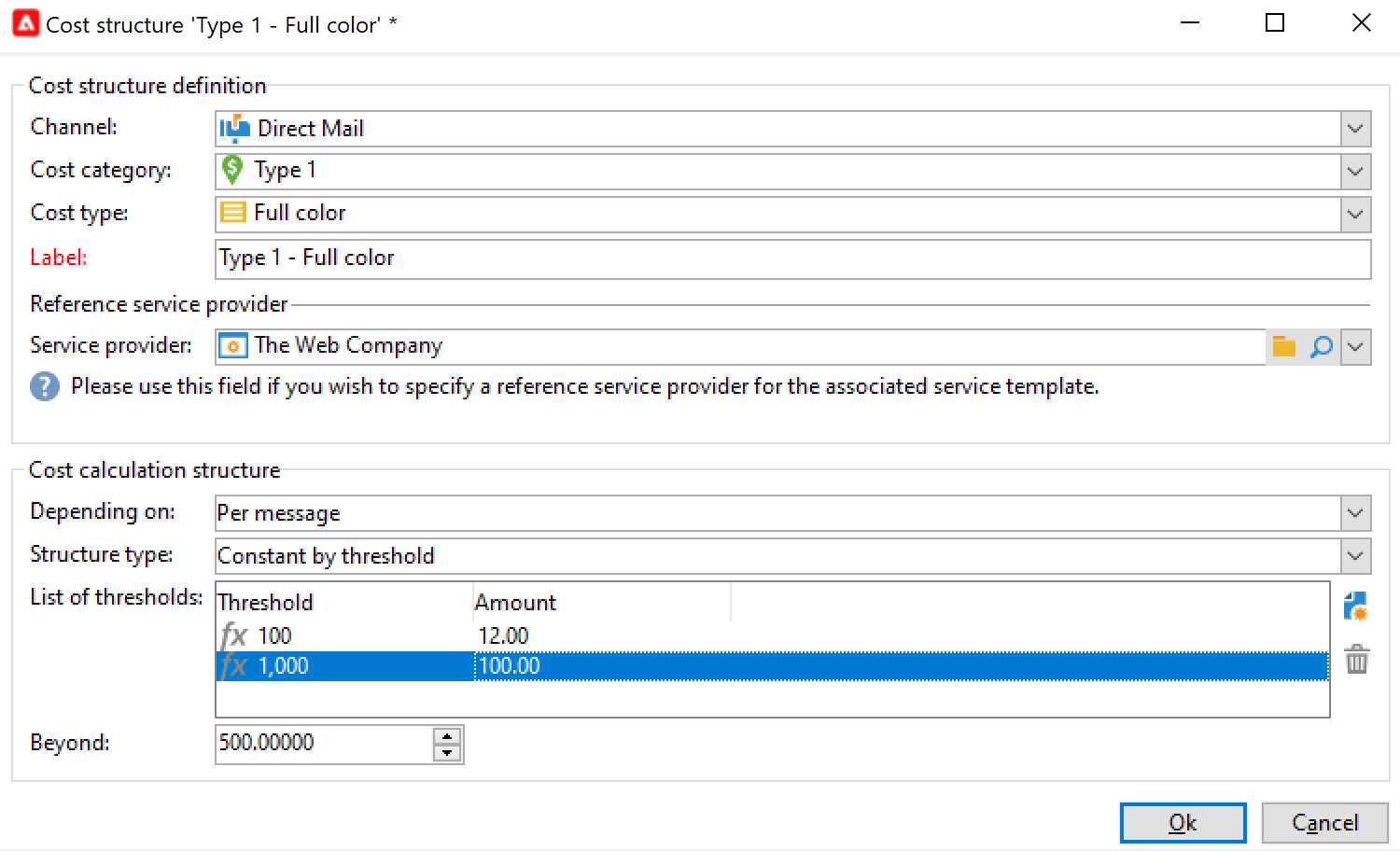Click the fx icon beside threshold 100
The height and width of the screenshot is (851, 1400).
coord(233,636)
